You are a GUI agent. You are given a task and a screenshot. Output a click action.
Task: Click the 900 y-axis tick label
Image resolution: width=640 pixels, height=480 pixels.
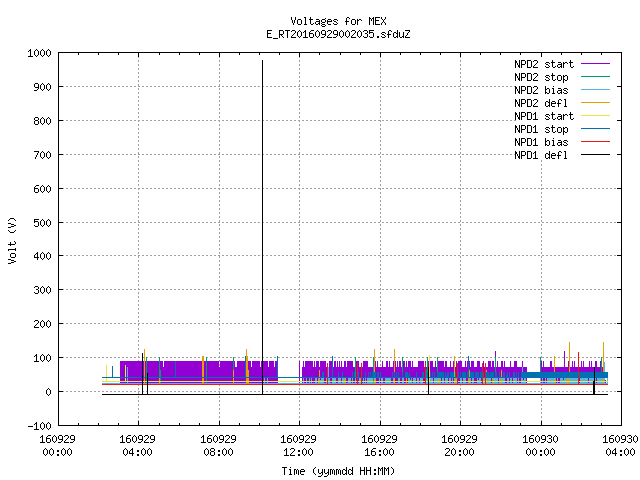[x=42, y=87]
